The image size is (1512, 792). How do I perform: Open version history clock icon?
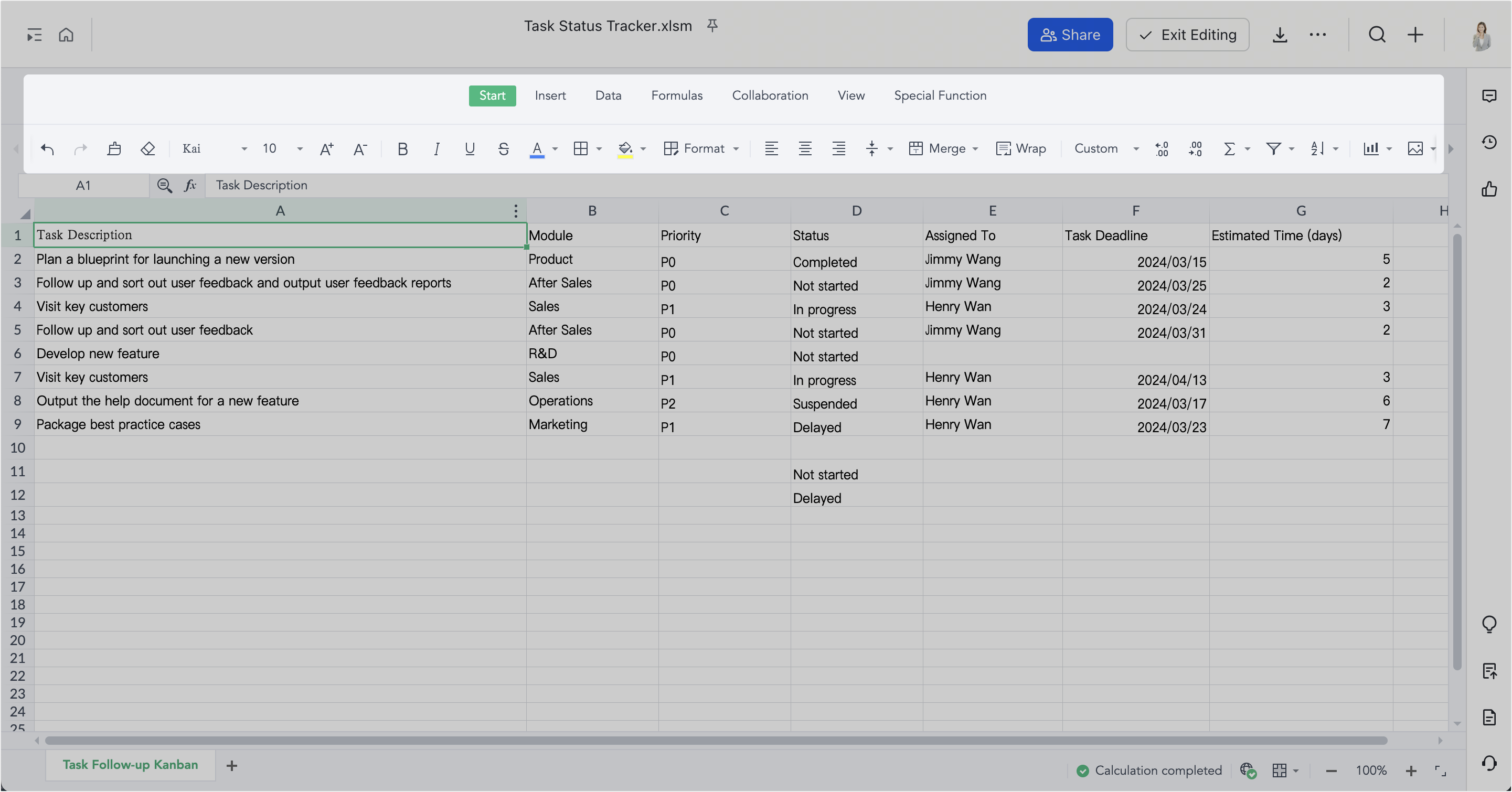[1489, 142]
